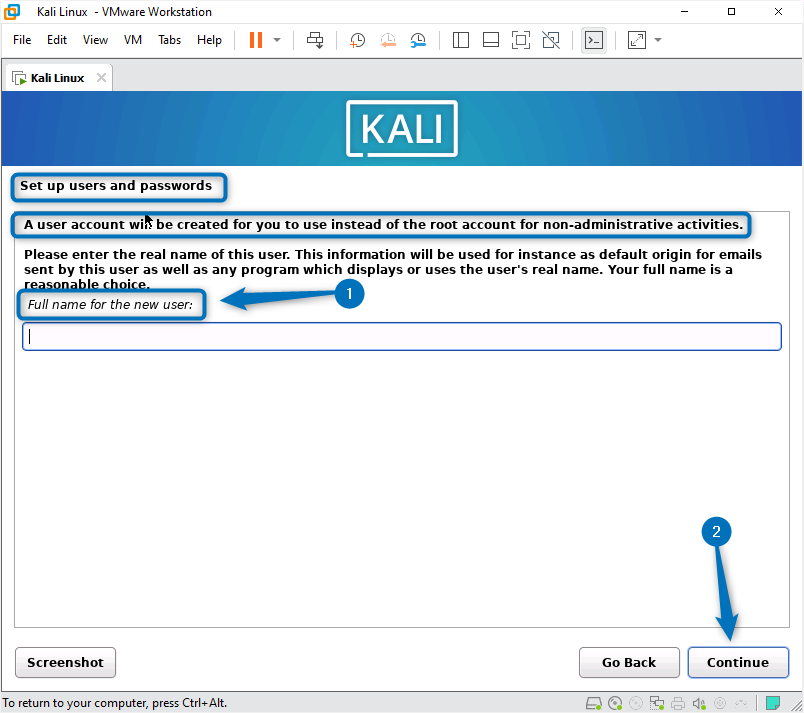The image size is (804, 713).
Task: Click the full name input field
Action: [400, 336]
